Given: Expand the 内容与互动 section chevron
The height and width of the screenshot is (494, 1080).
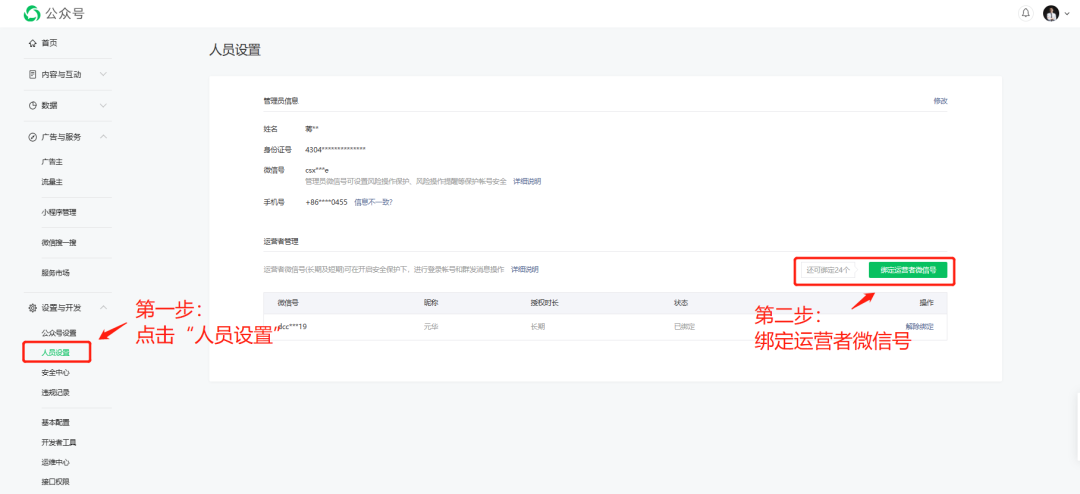Looking at the screenshot, I should tap(103, 74).
